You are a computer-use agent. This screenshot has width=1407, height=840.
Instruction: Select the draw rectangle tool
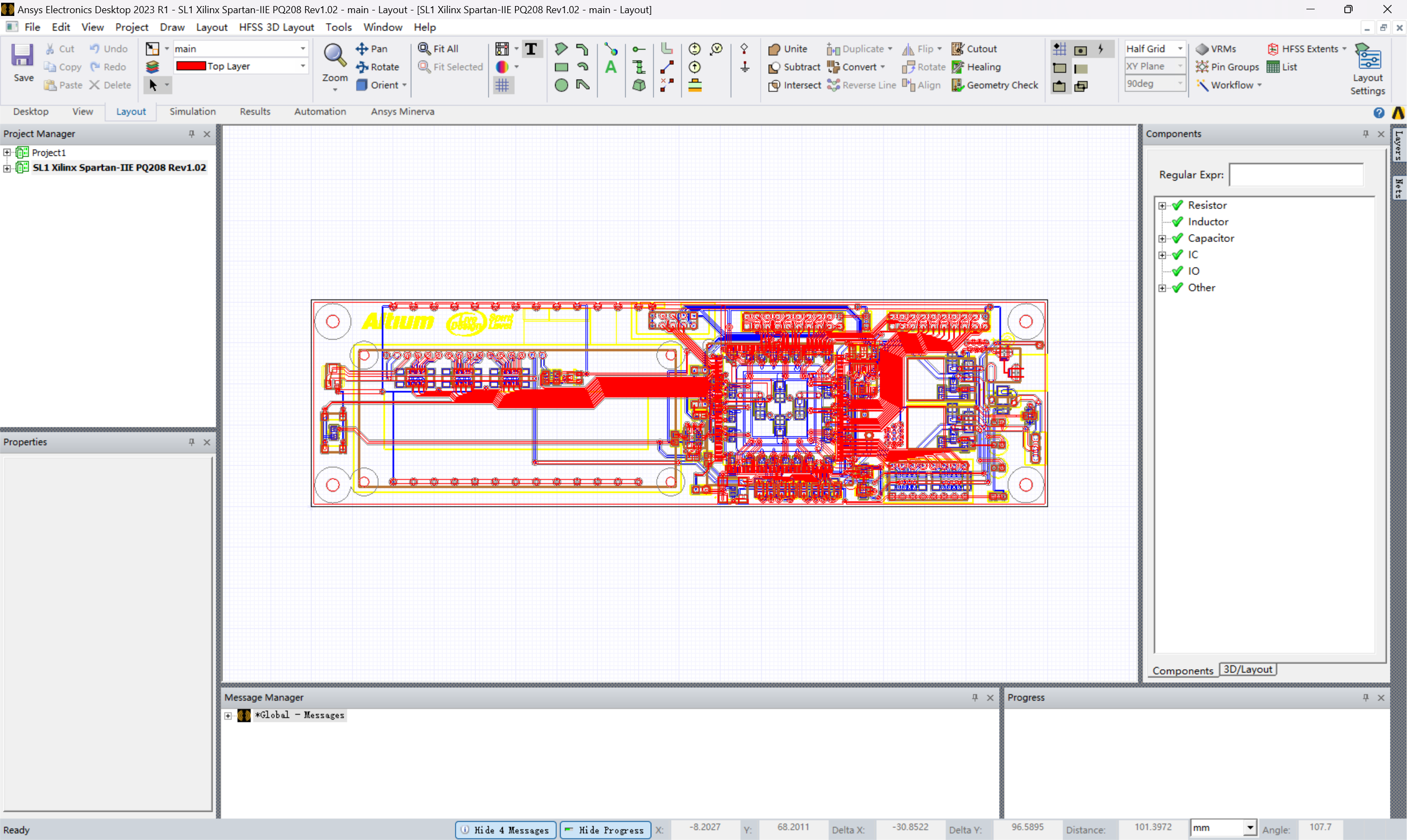(561, 68)
